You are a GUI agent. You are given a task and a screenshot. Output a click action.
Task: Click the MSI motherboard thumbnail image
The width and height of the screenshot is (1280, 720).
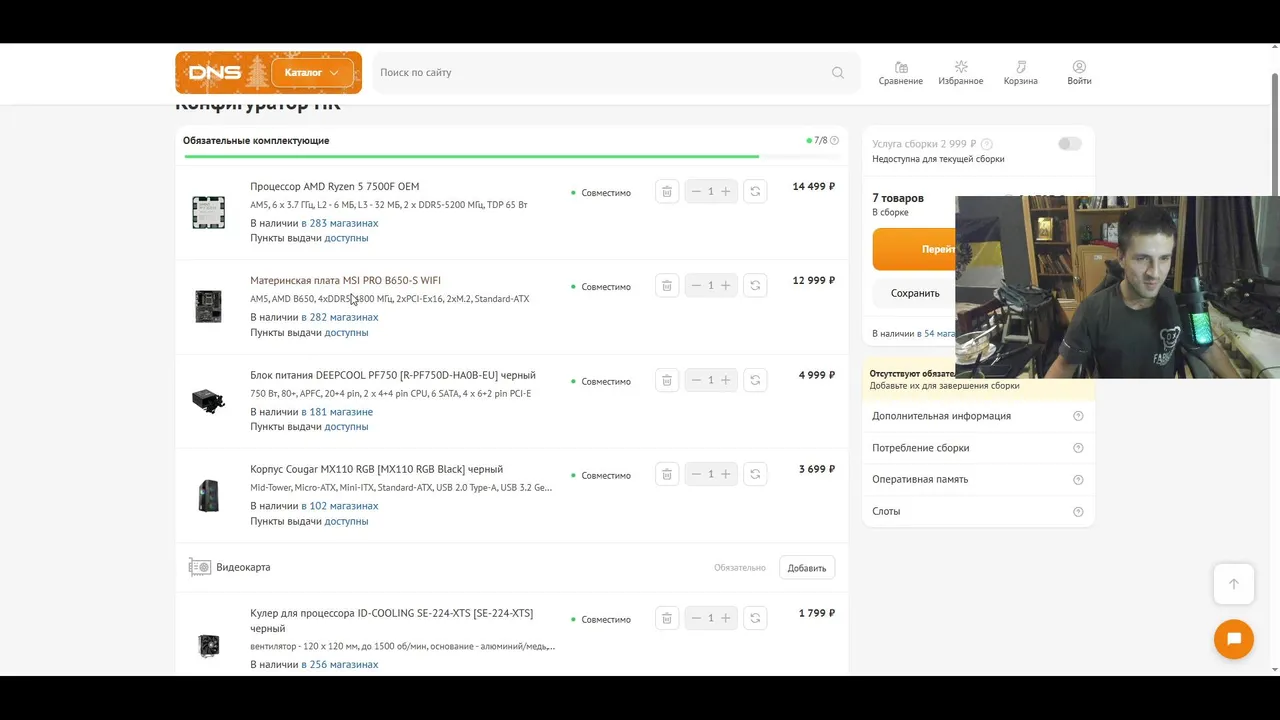208,306
